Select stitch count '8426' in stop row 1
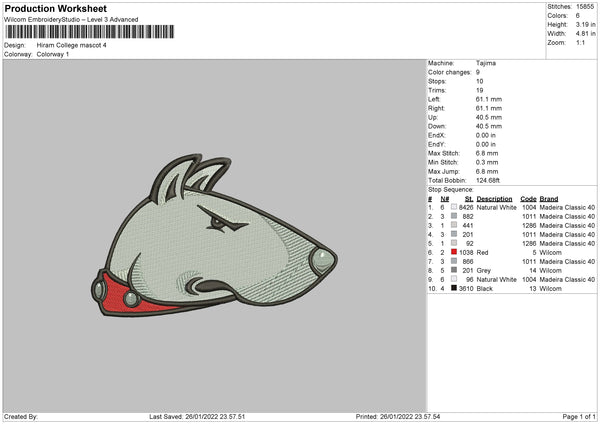The width and height of the screenshot is (600, 424). tap(466, 207)
